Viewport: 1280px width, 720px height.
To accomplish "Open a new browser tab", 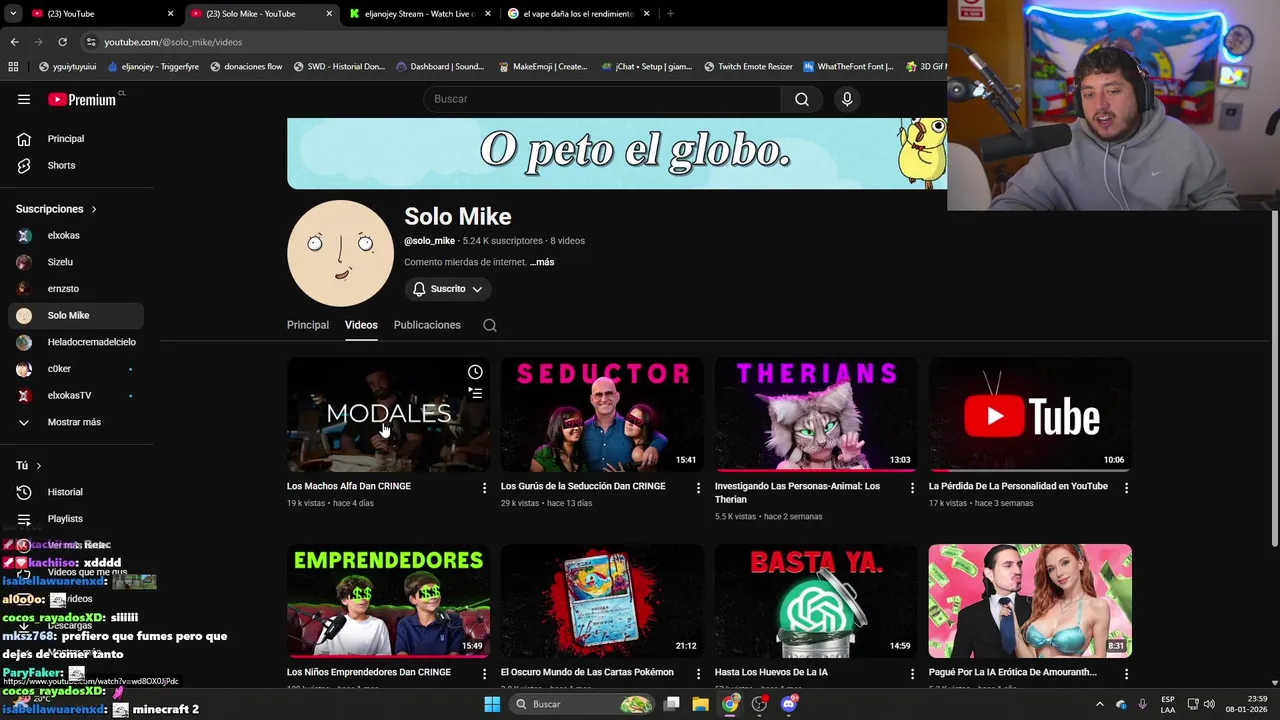I will point(670,14).
